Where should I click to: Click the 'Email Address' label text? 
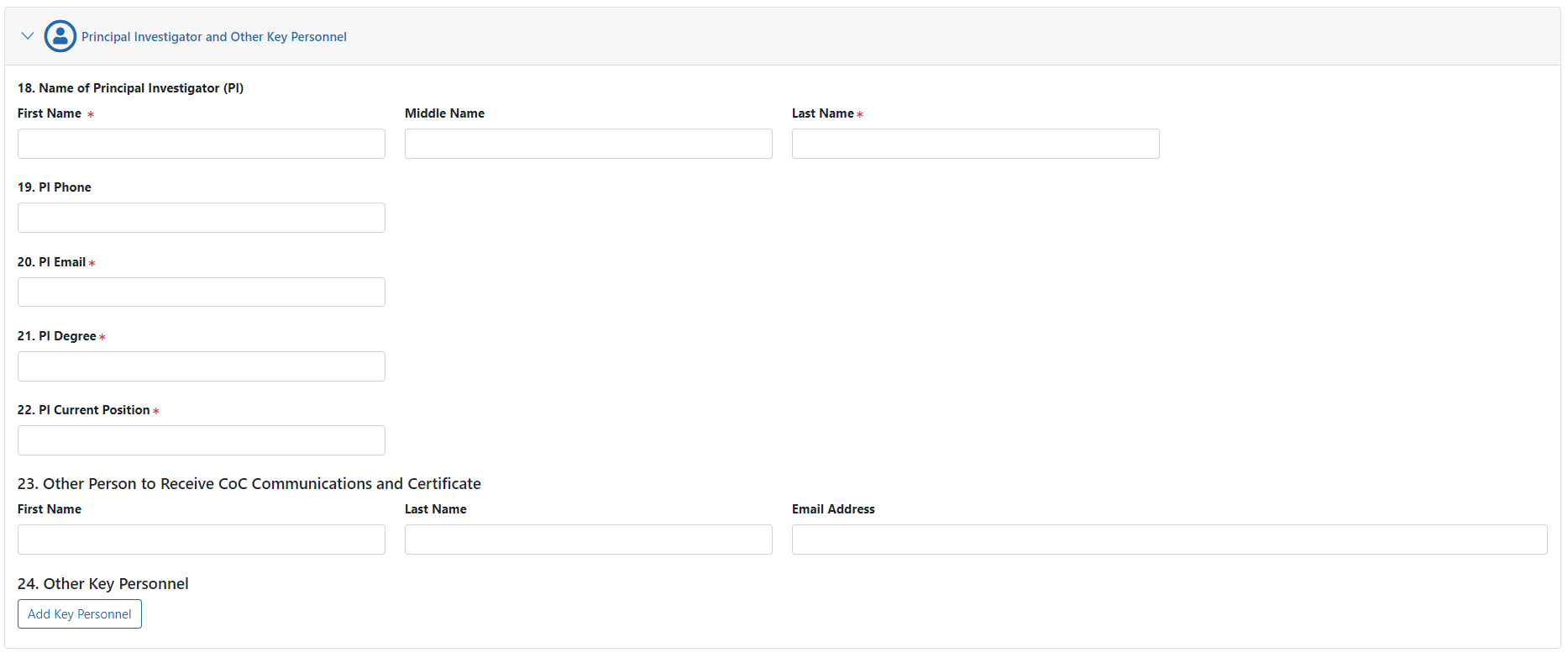coord(833,509)
